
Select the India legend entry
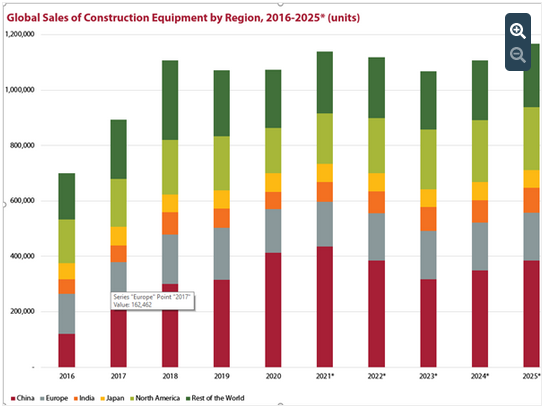point(84,398)
